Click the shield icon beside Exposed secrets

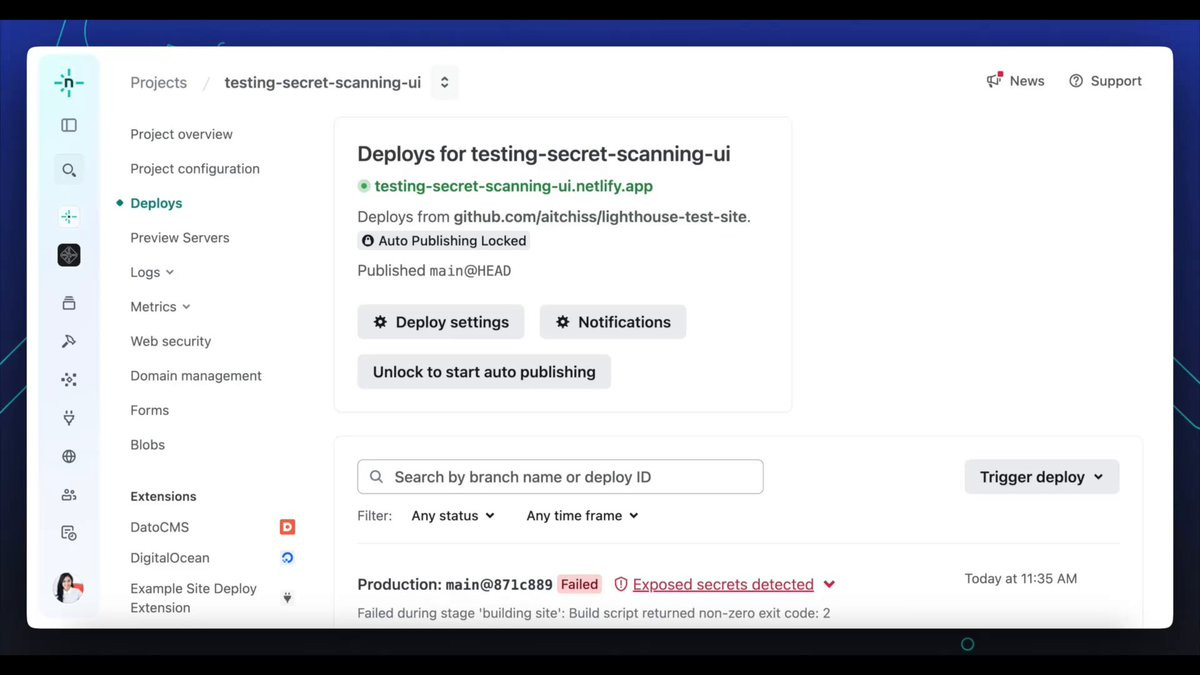621,584
